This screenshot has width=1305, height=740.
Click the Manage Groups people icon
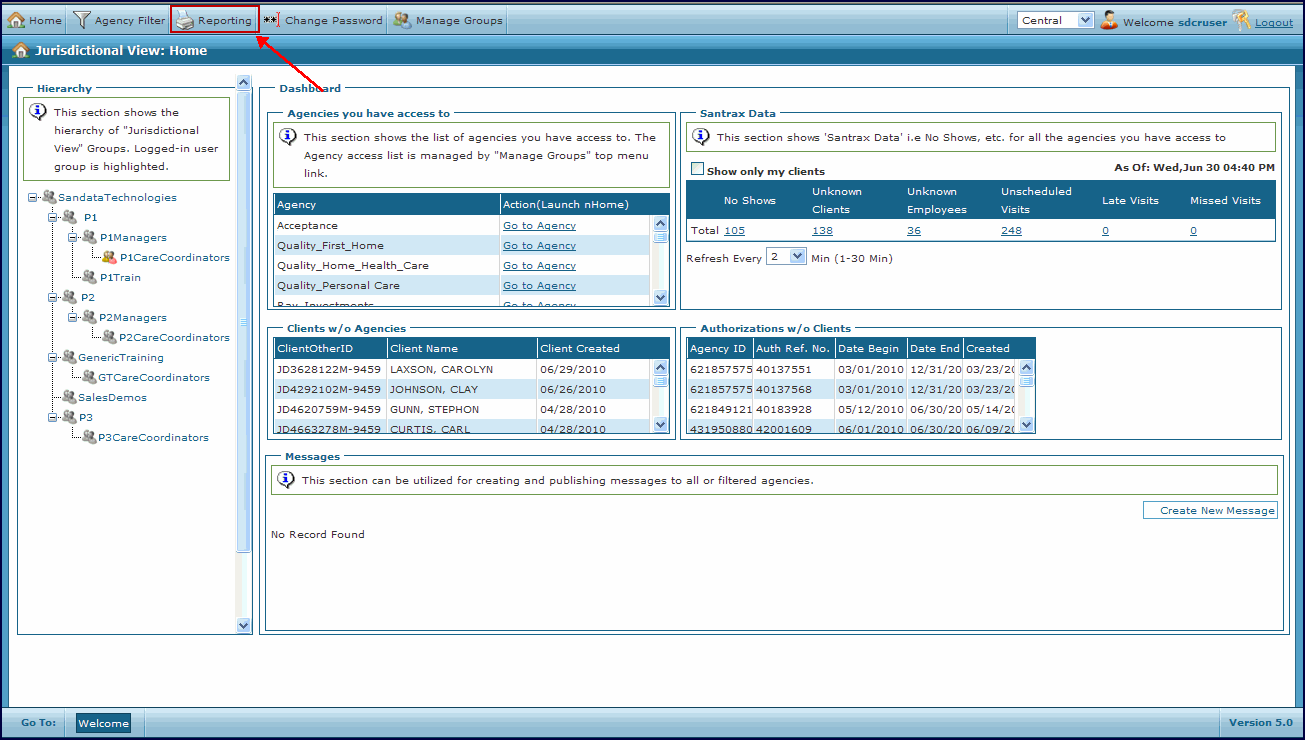[x=402, y=20]
